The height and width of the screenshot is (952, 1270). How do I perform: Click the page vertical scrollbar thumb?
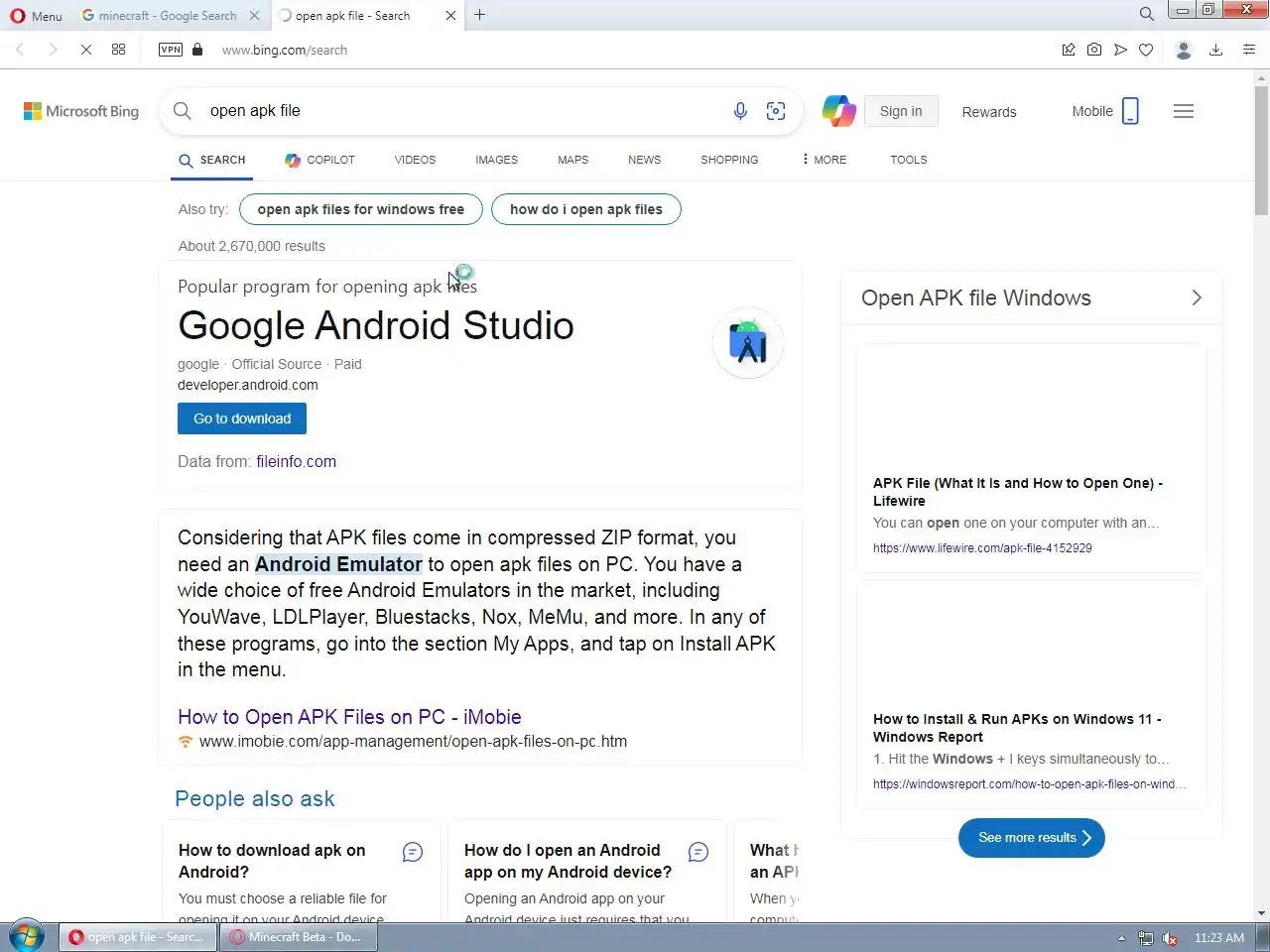[x=1261, y=151]
